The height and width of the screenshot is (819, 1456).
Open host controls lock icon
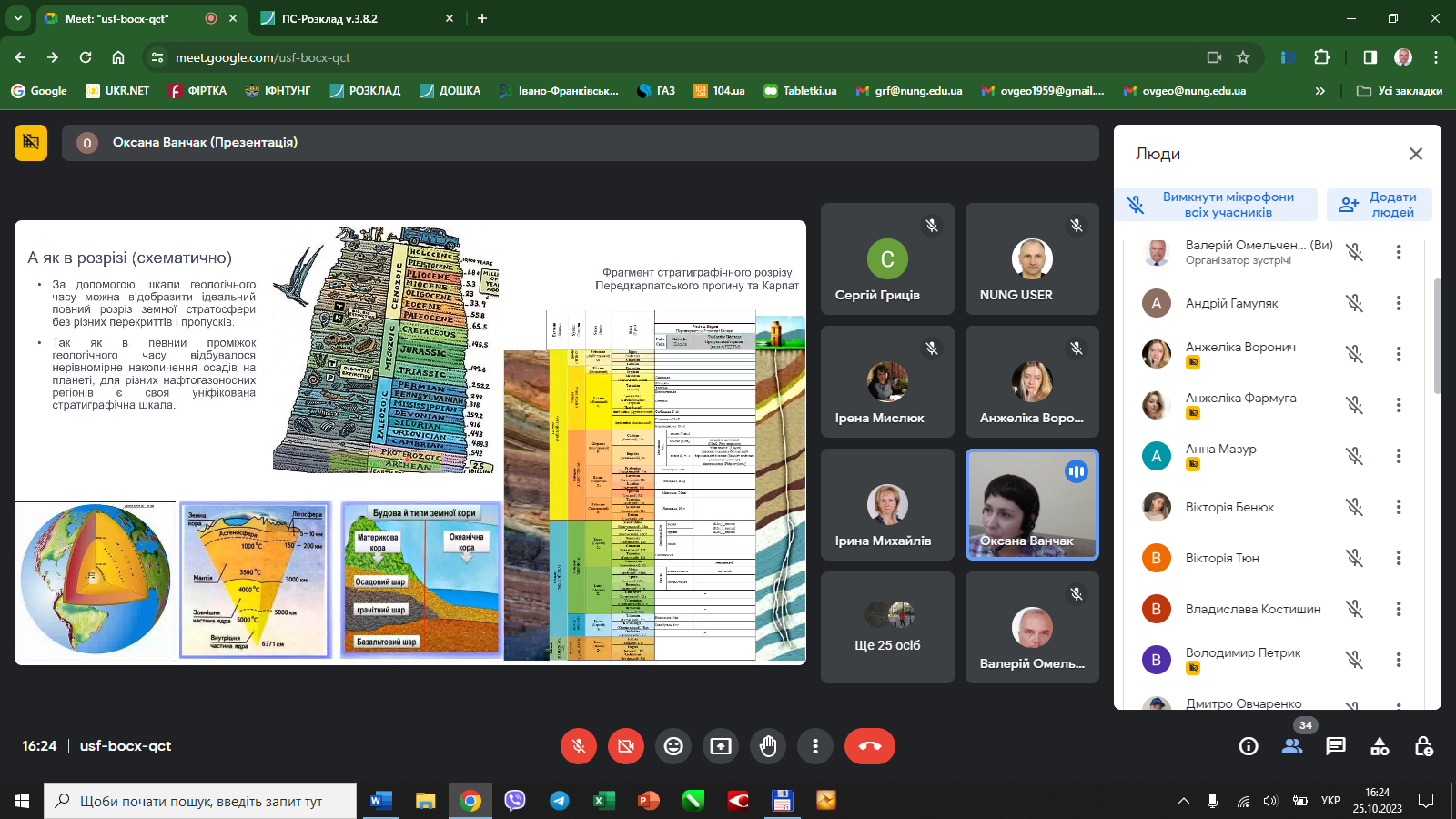point(1423,746)
